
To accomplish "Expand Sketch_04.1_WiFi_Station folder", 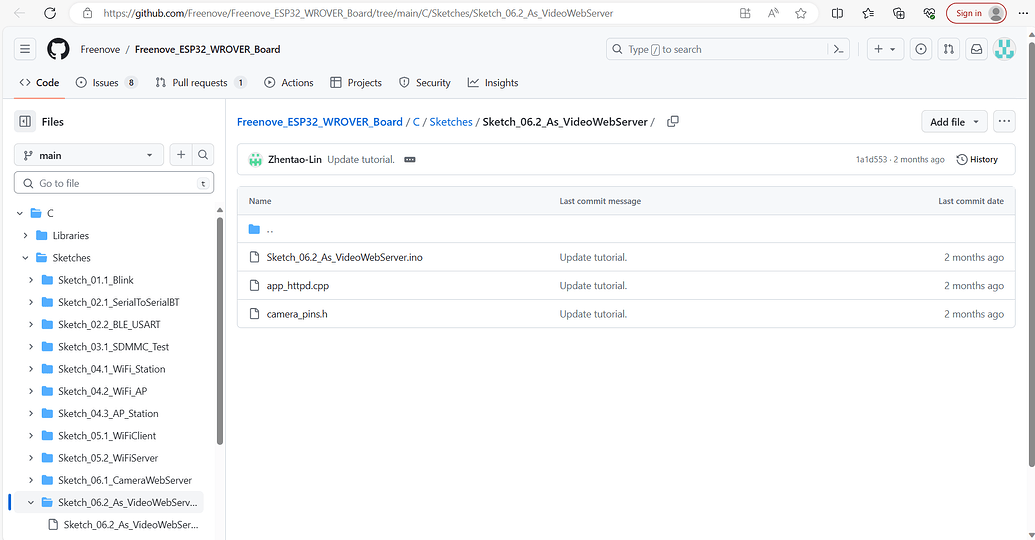I will (31, 369).
